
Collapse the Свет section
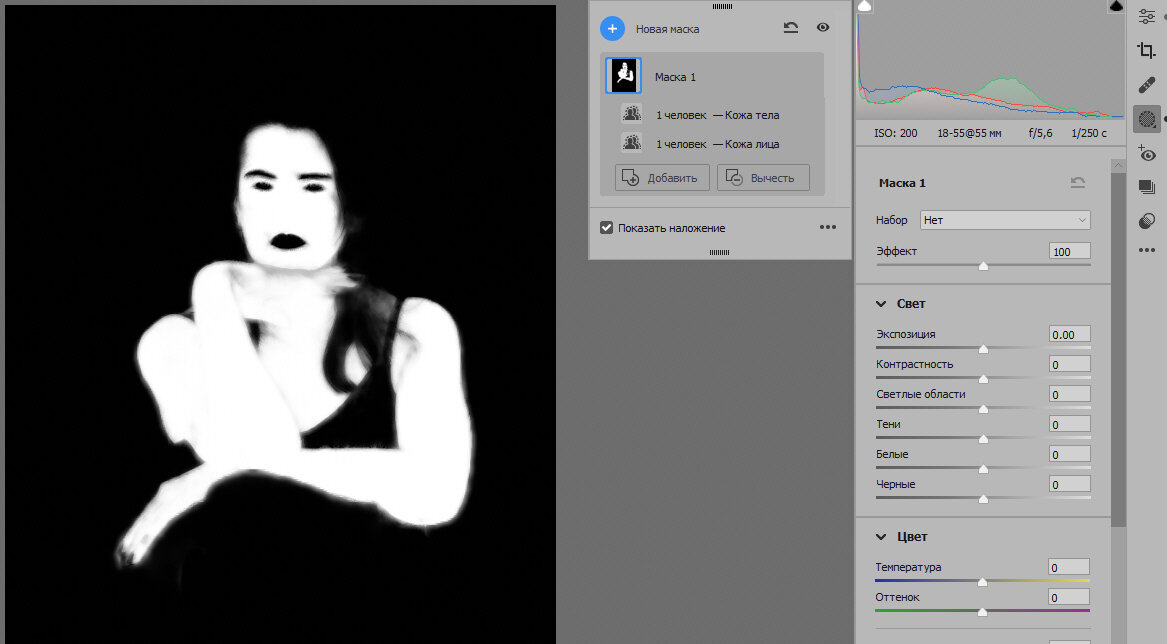[x=882, y=304]
